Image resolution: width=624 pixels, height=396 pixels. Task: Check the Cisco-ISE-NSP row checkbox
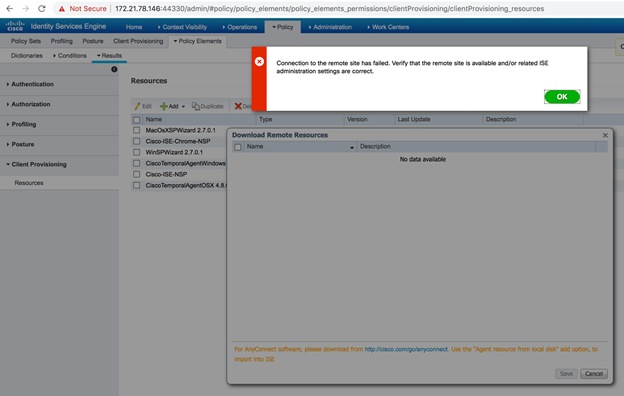(136, 174)
